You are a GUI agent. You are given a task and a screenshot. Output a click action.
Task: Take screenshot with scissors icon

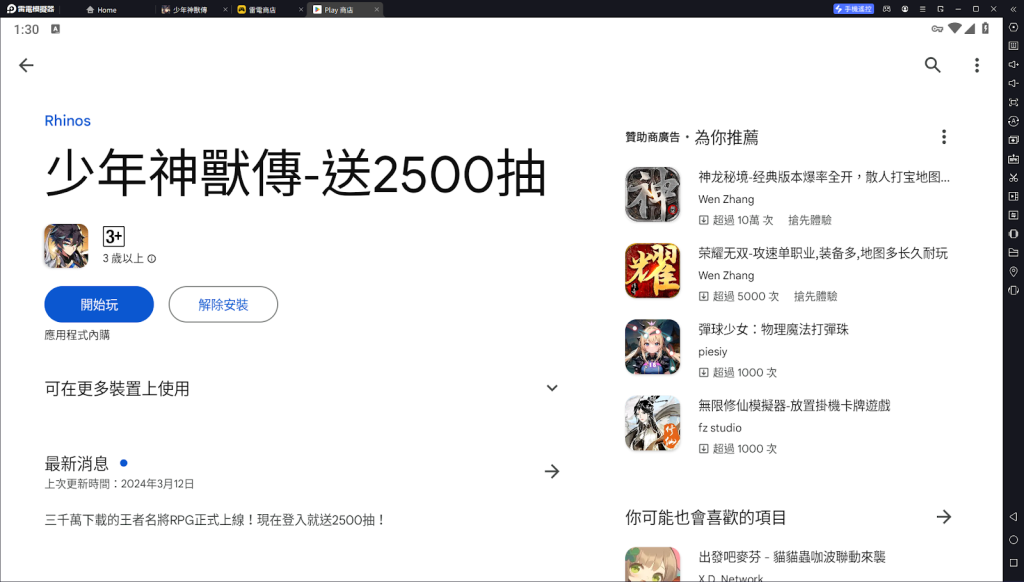pos(1014,178)
